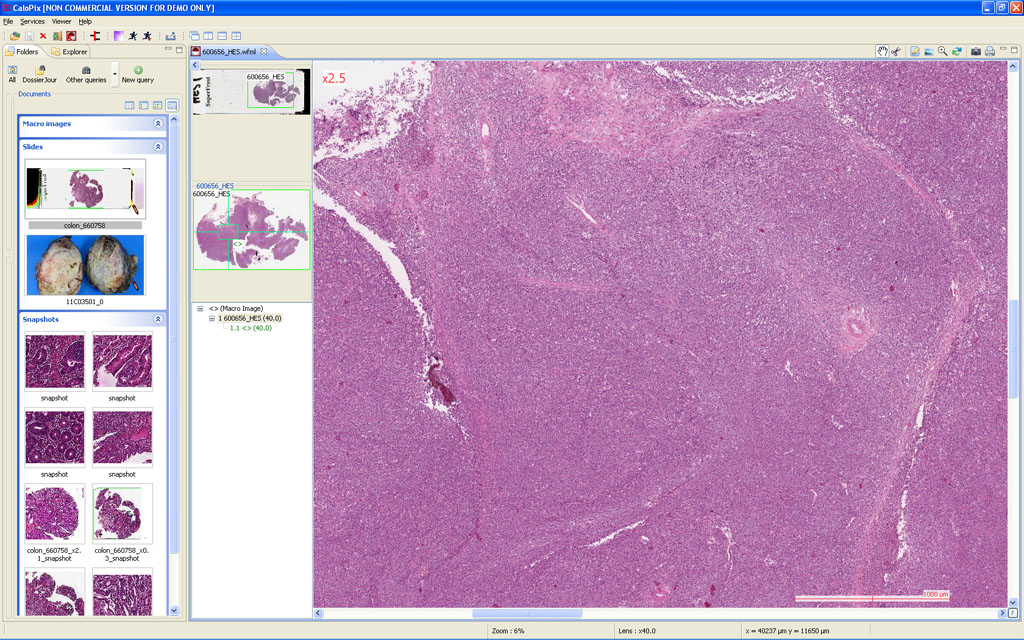Click the red X delete icon in the main toolbar

43,36
